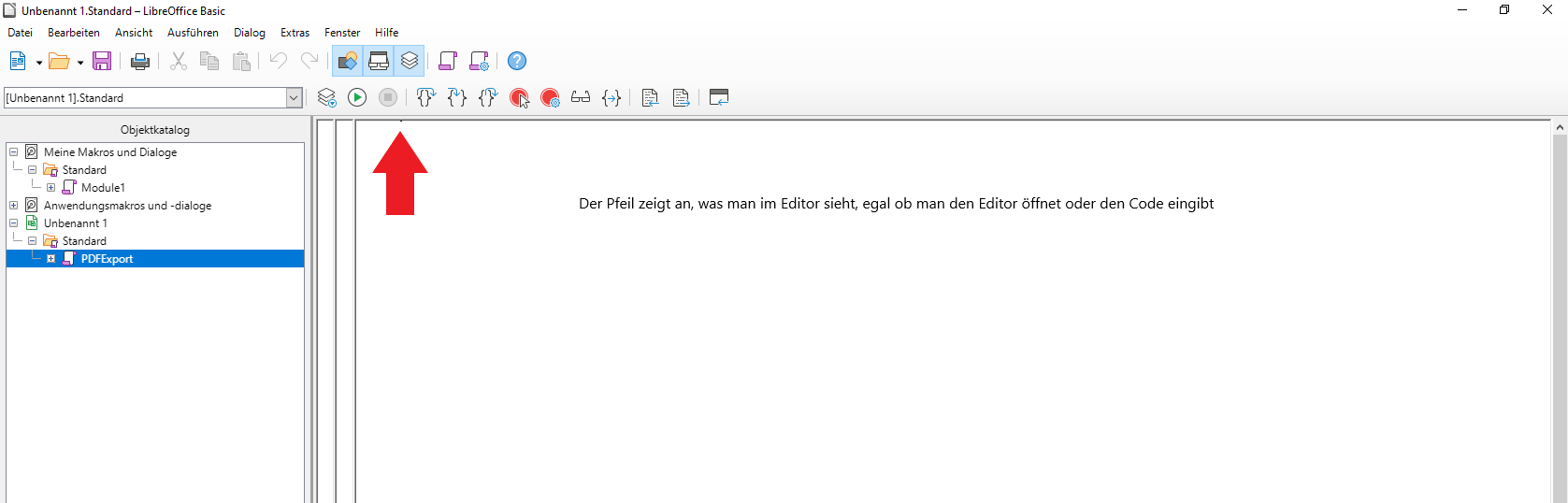
Task: Select Meine Makros und Dialoge
Action: click(110, 152)
